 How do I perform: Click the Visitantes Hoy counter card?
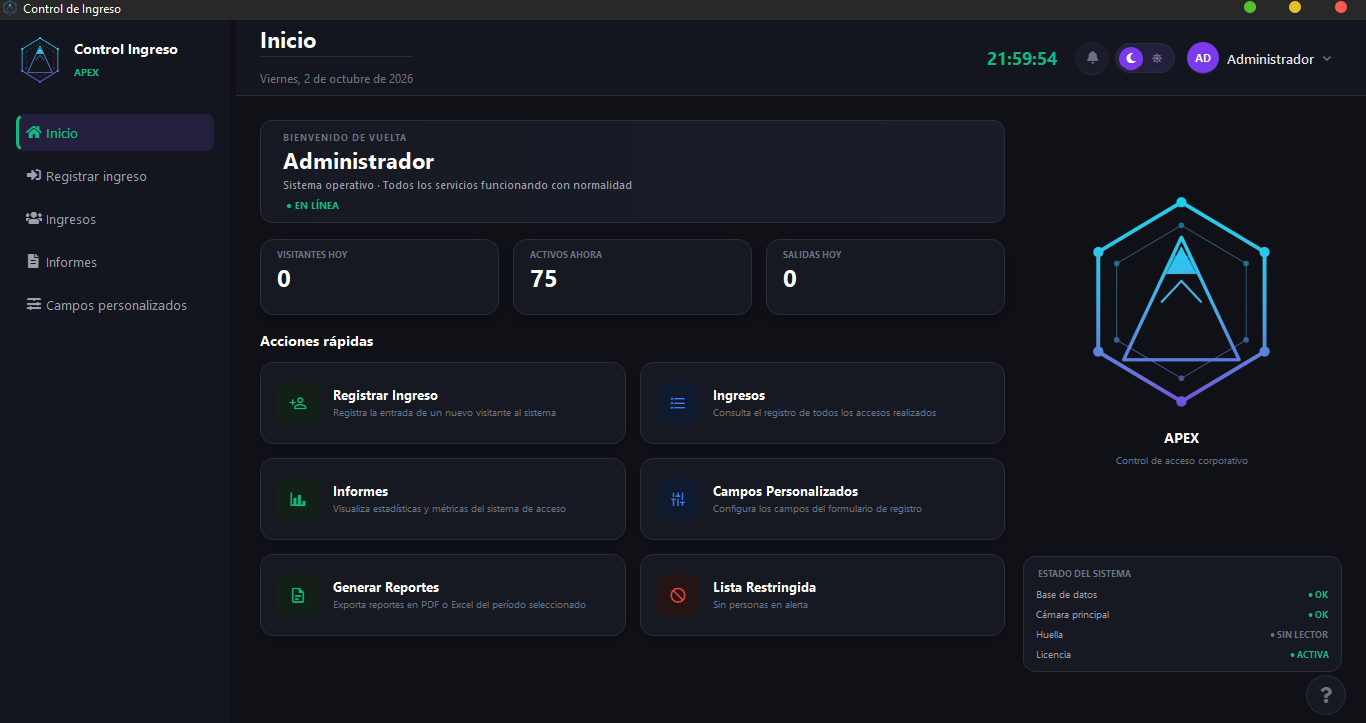[379, 277]
